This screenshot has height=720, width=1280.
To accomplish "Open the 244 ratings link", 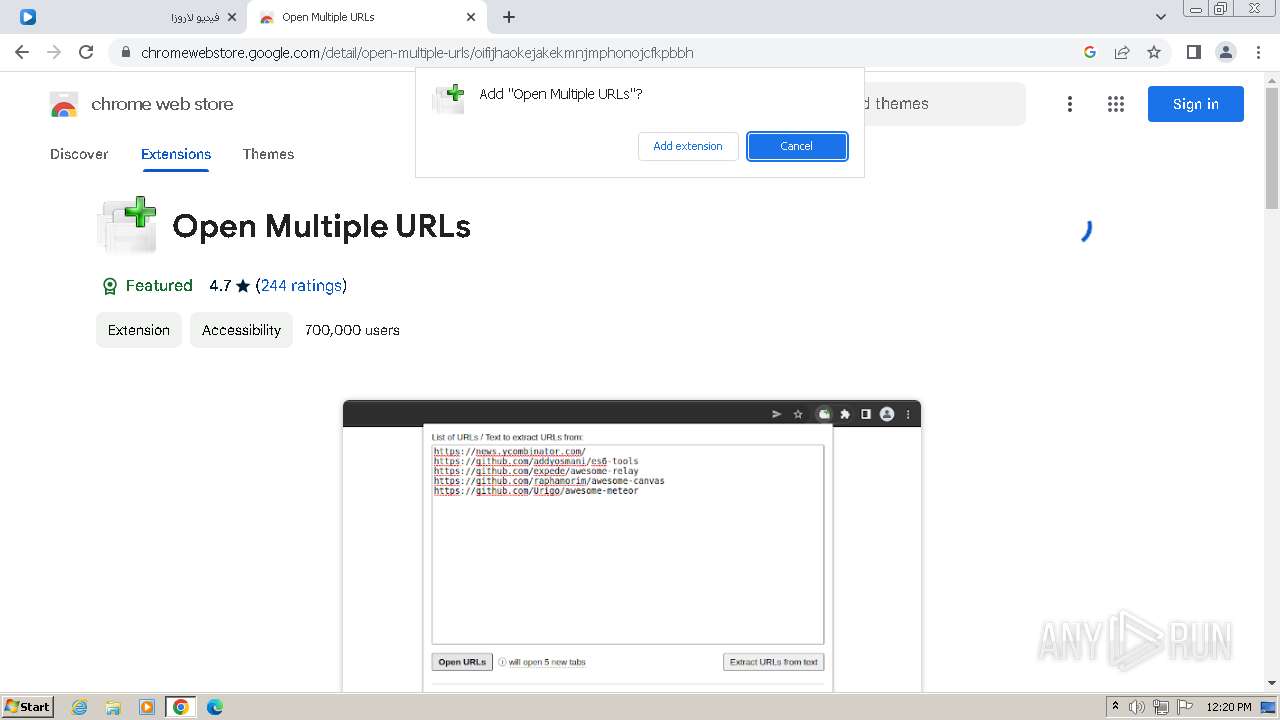I will pyautogui.click(x=301, y=286).
